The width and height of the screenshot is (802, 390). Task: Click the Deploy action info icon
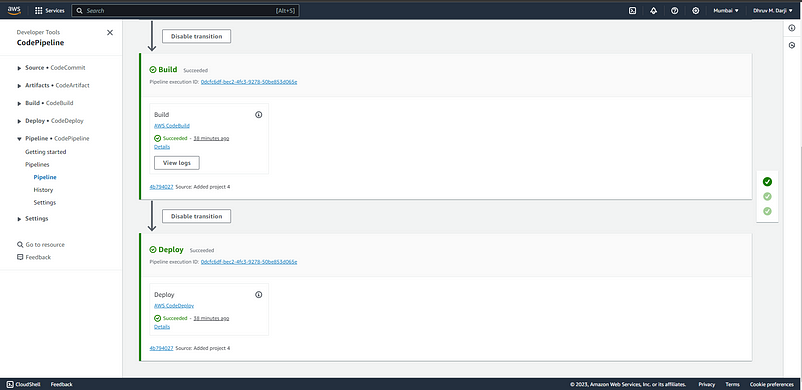[x=258, y=295]
